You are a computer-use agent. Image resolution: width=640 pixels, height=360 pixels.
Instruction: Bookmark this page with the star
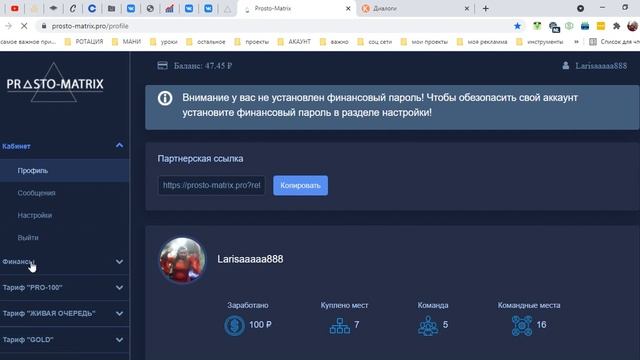point(517,26)
